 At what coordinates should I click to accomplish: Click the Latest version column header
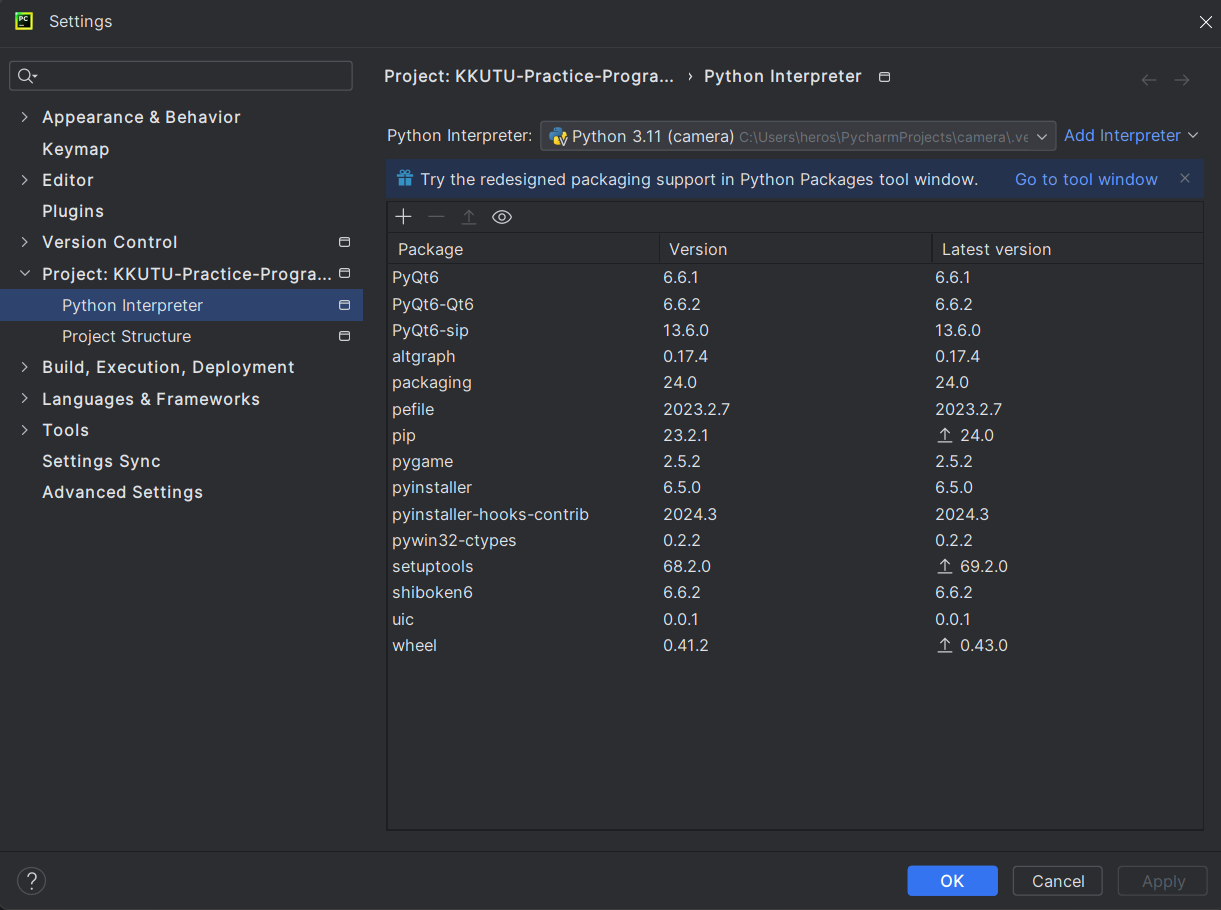pos(1067,249)
